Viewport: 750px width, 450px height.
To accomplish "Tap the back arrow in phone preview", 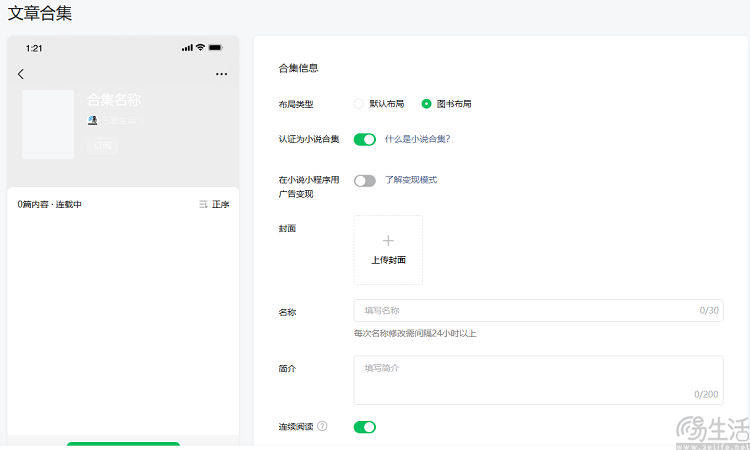I will [x=21, y=74].
